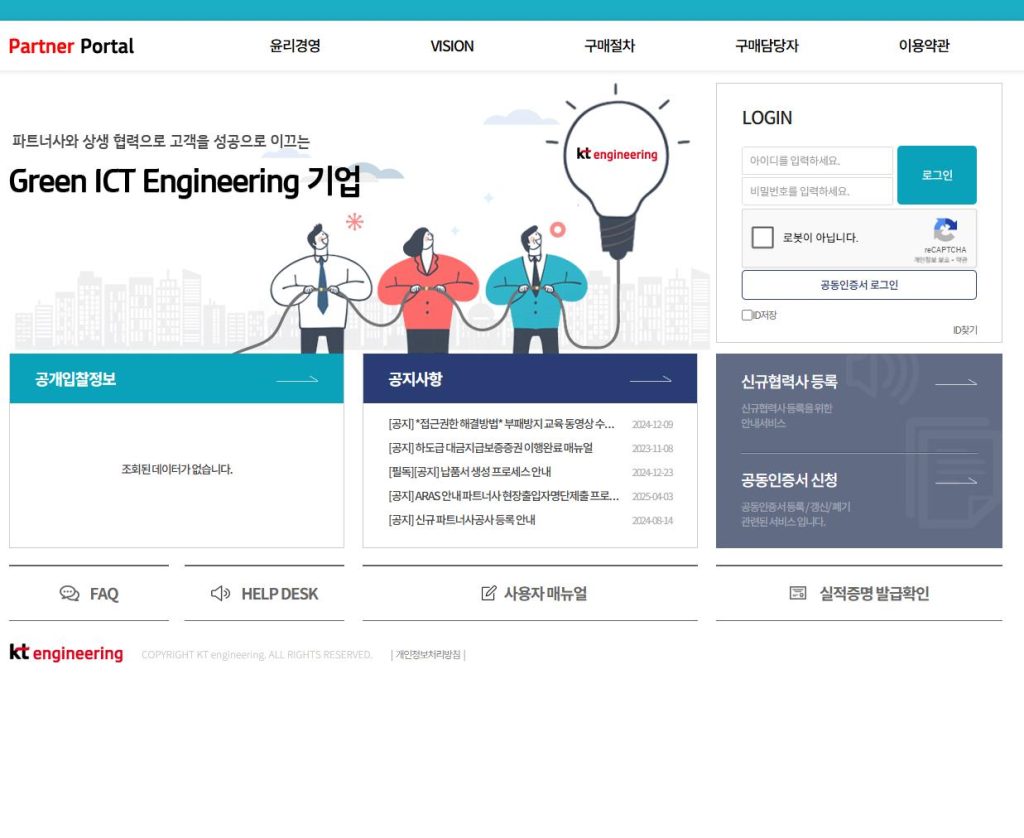Viewport: 1024px width, 838px height.
Task: Click the HELP DESK megaphone icon
Action: (x=220, y=594)
